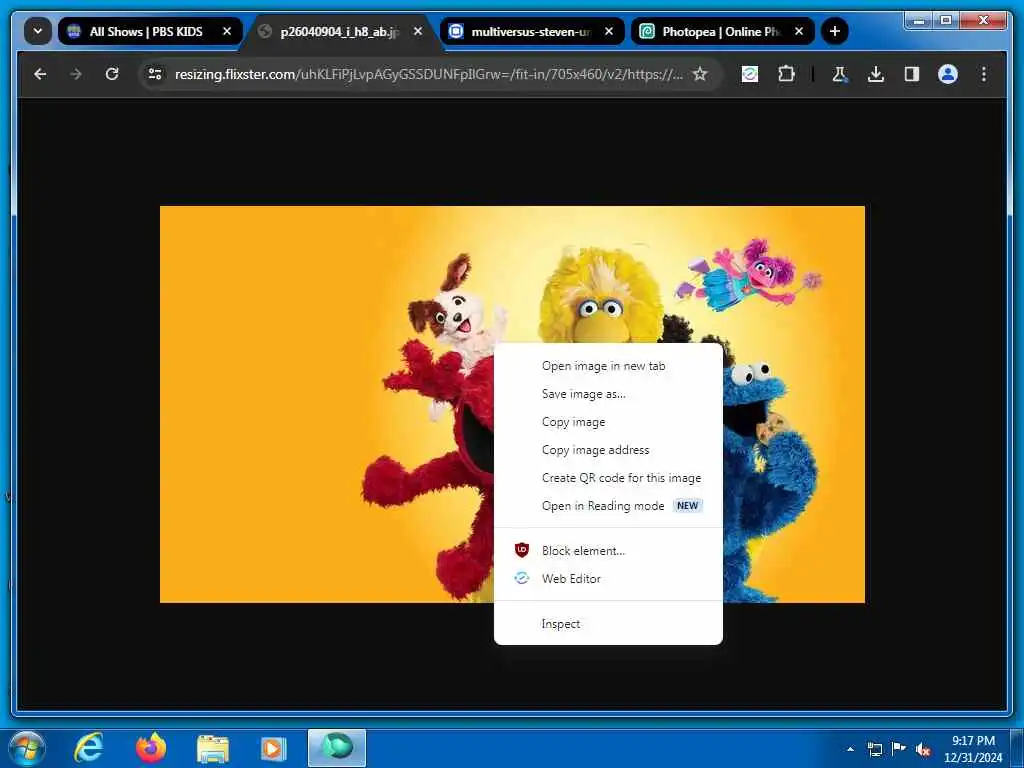Close the All Shows PBS KIDS tab
The height and width of the screenshot is (768, 1024).
227,31
